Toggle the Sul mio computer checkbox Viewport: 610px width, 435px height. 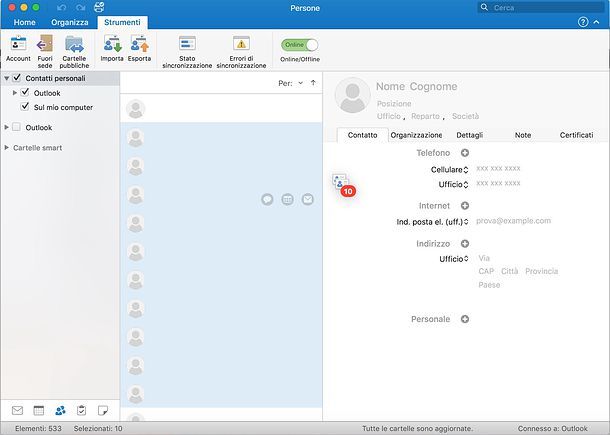point(26,106)
